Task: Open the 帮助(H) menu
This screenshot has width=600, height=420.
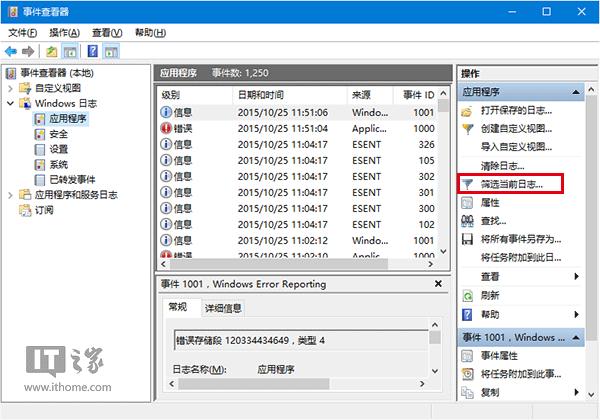Action: pos(150,33)
